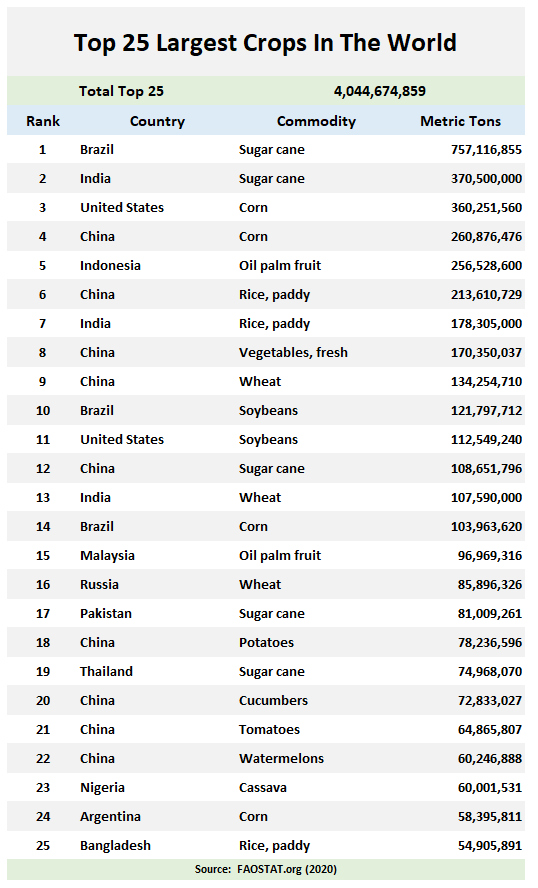Screen dimensions: 538x888
Task: Click the value 757,116,855
Action: coord(486,150)
